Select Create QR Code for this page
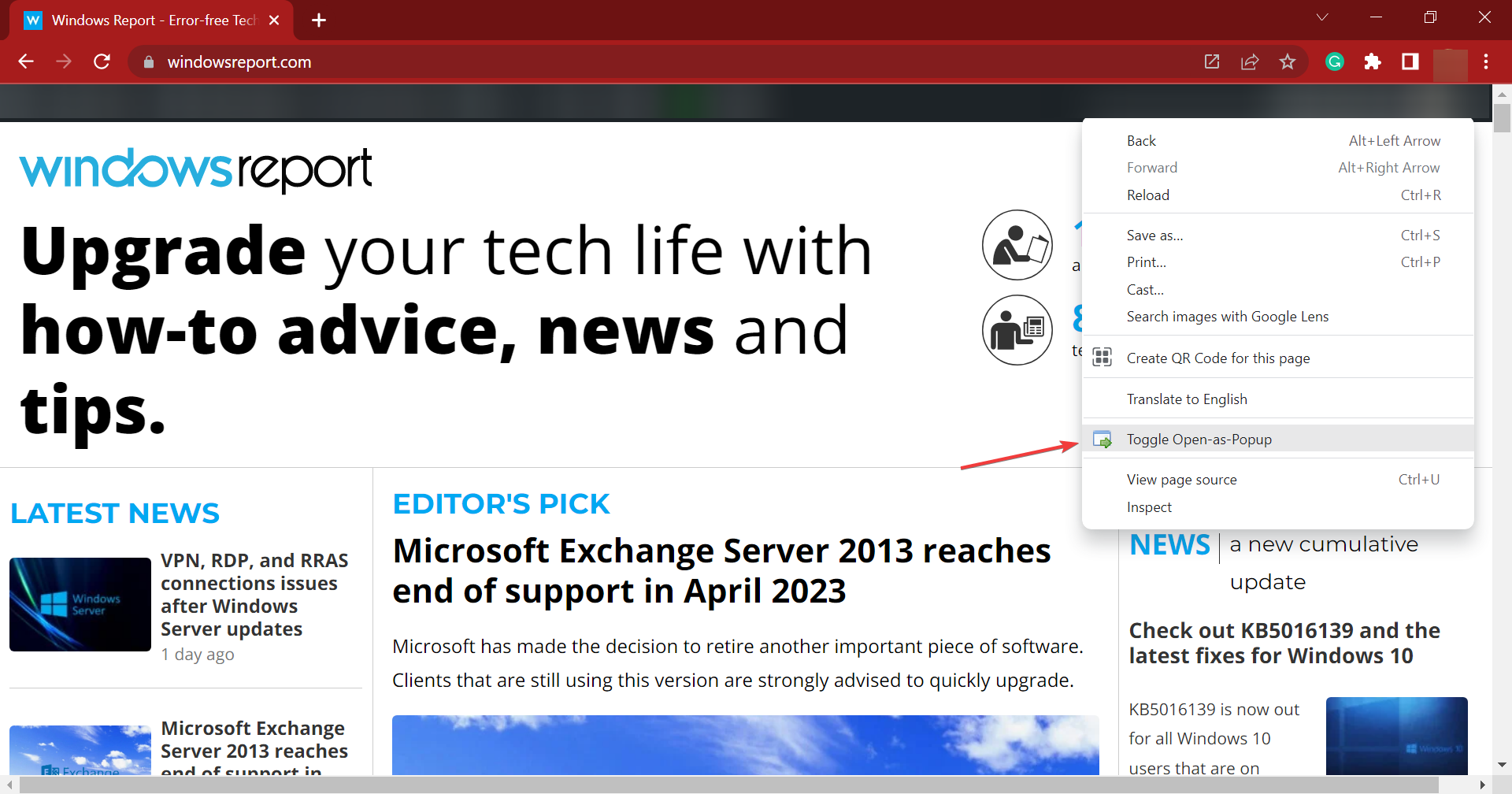 (x=1278, y=358)
